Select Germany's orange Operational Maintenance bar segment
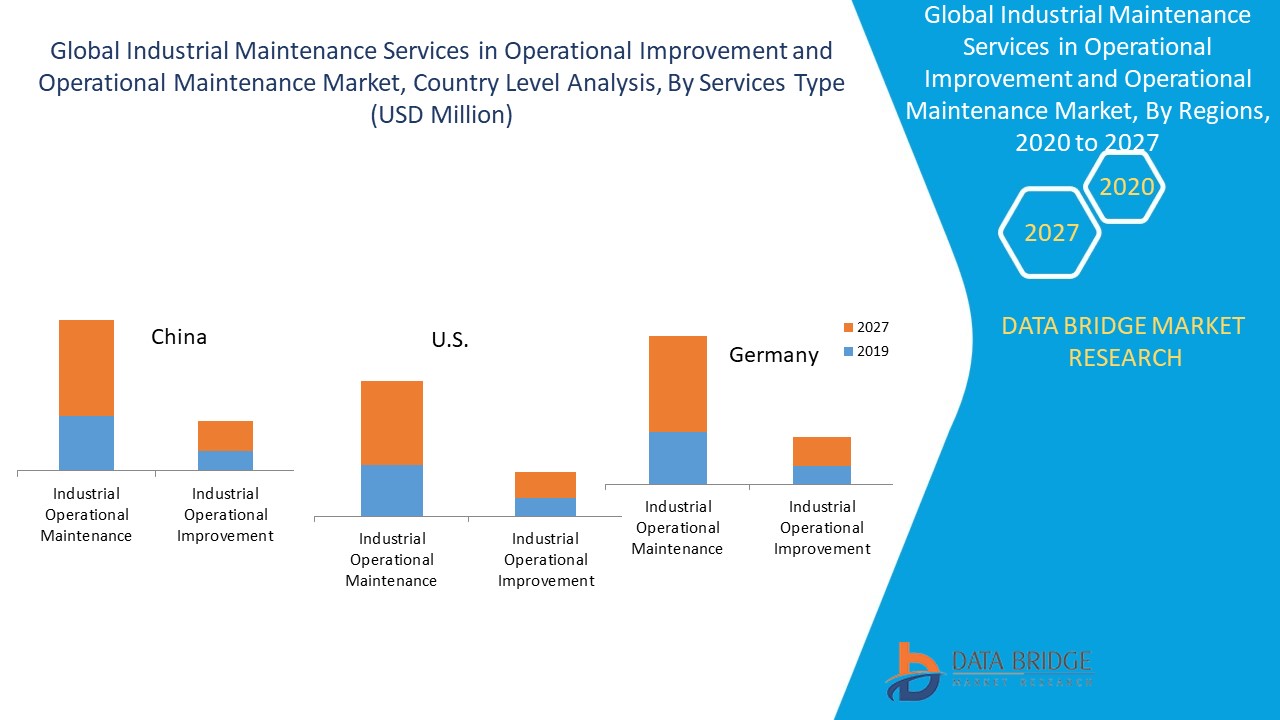 (x=677, y=383)
